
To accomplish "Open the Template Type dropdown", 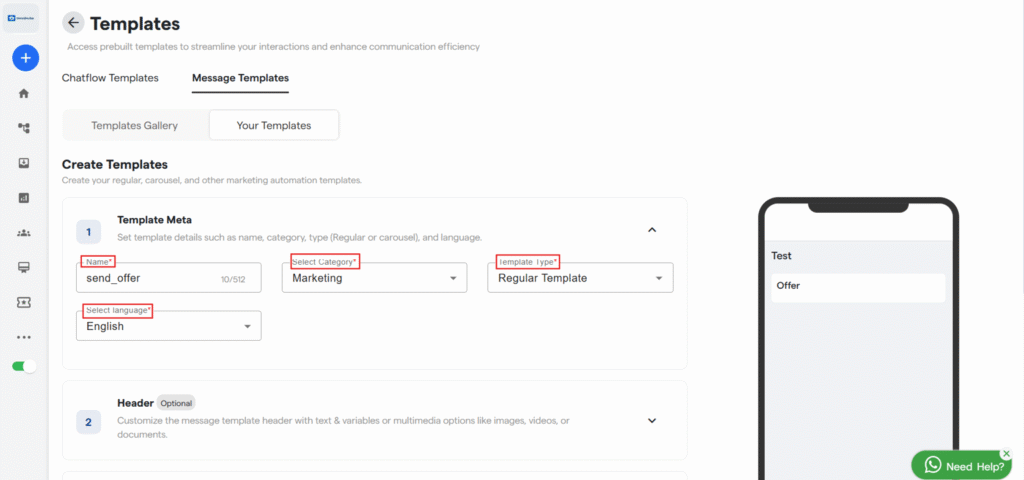I will (x=580, y=278).
